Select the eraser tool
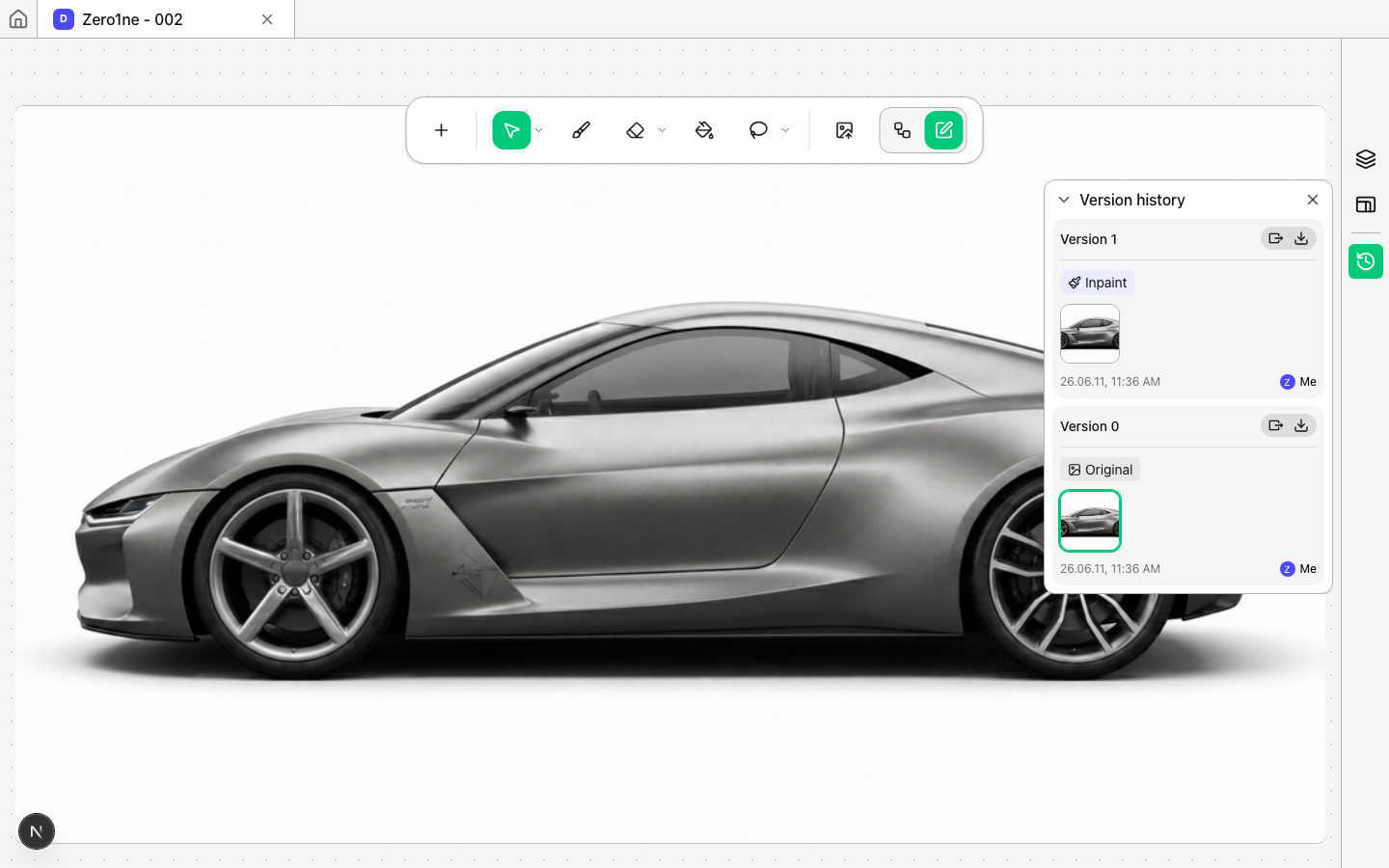1389x868 pixels. point(635,130)
